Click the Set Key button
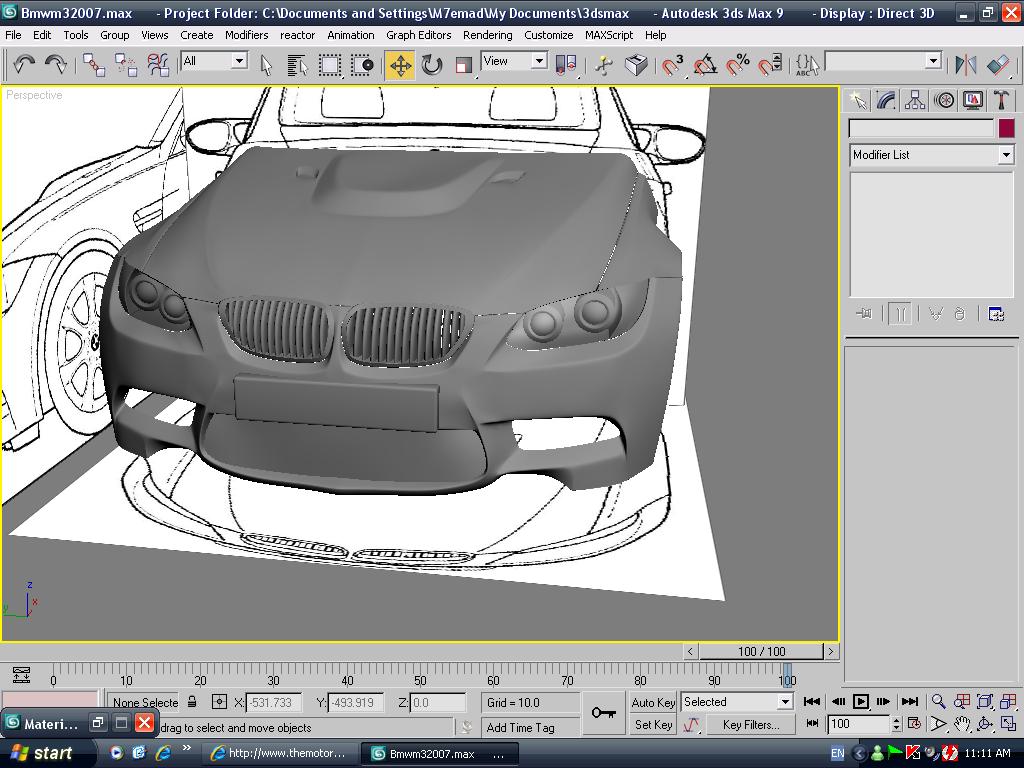 click(x=652, y=725)
